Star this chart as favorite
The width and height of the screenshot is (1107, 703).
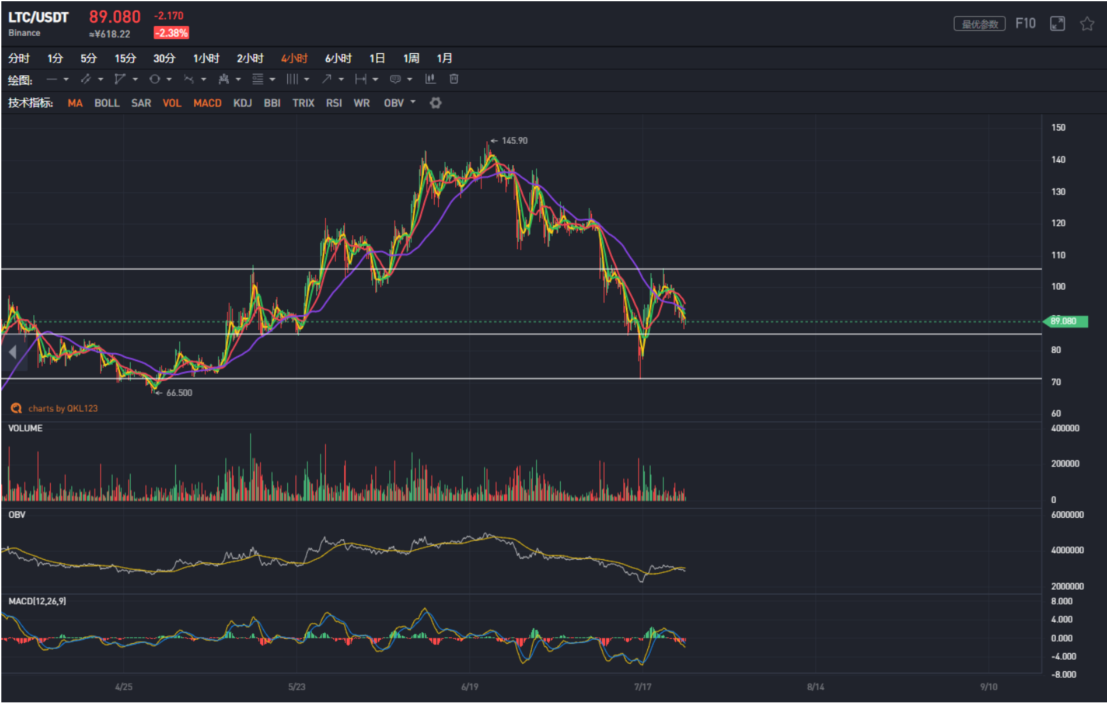1089,22
